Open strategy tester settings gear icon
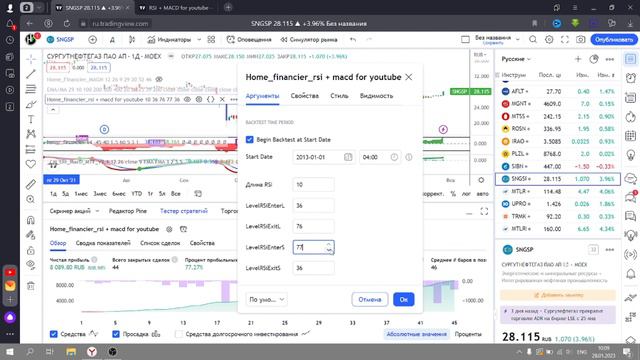Screen dimensions: 640x360 click(x=169, y=229)
